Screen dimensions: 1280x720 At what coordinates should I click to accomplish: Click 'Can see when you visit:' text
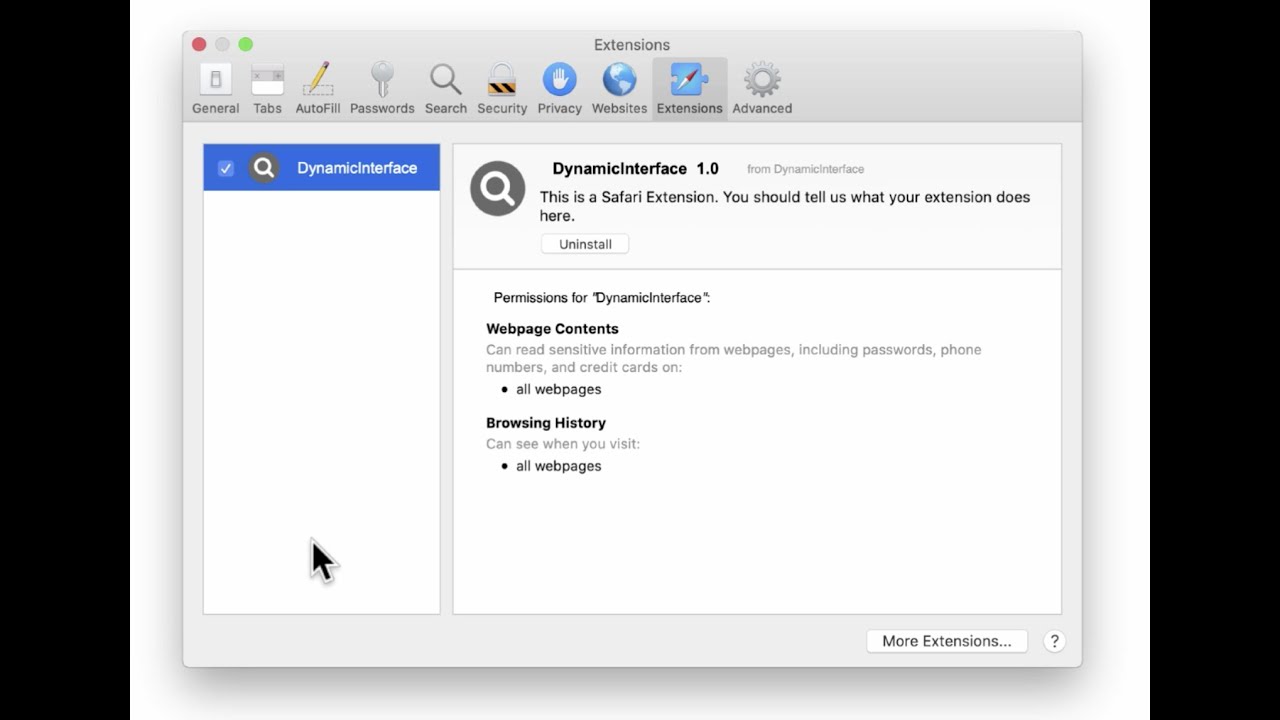tap(563, 444)
